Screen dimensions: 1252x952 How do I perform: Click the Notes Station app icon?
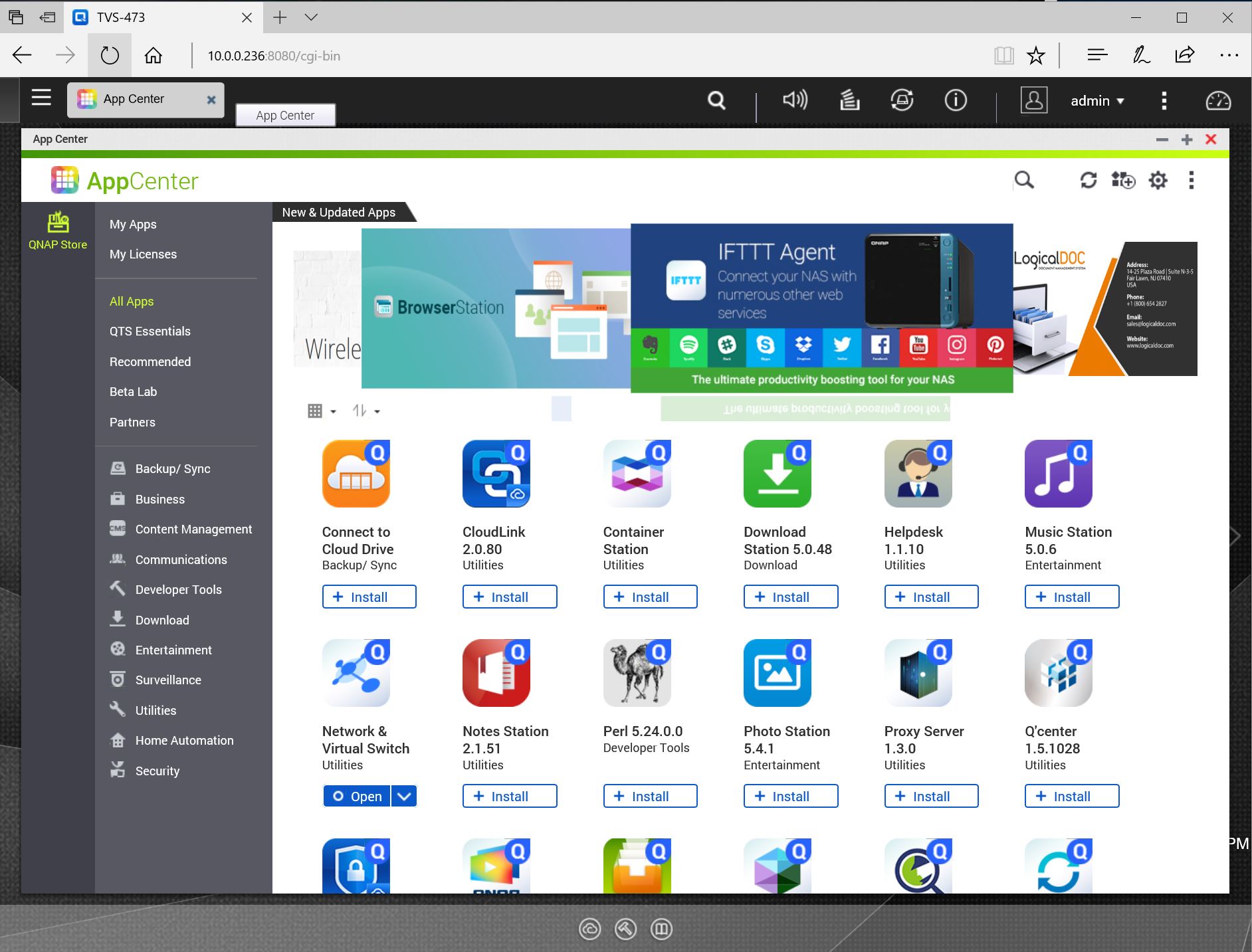[496, 673]
